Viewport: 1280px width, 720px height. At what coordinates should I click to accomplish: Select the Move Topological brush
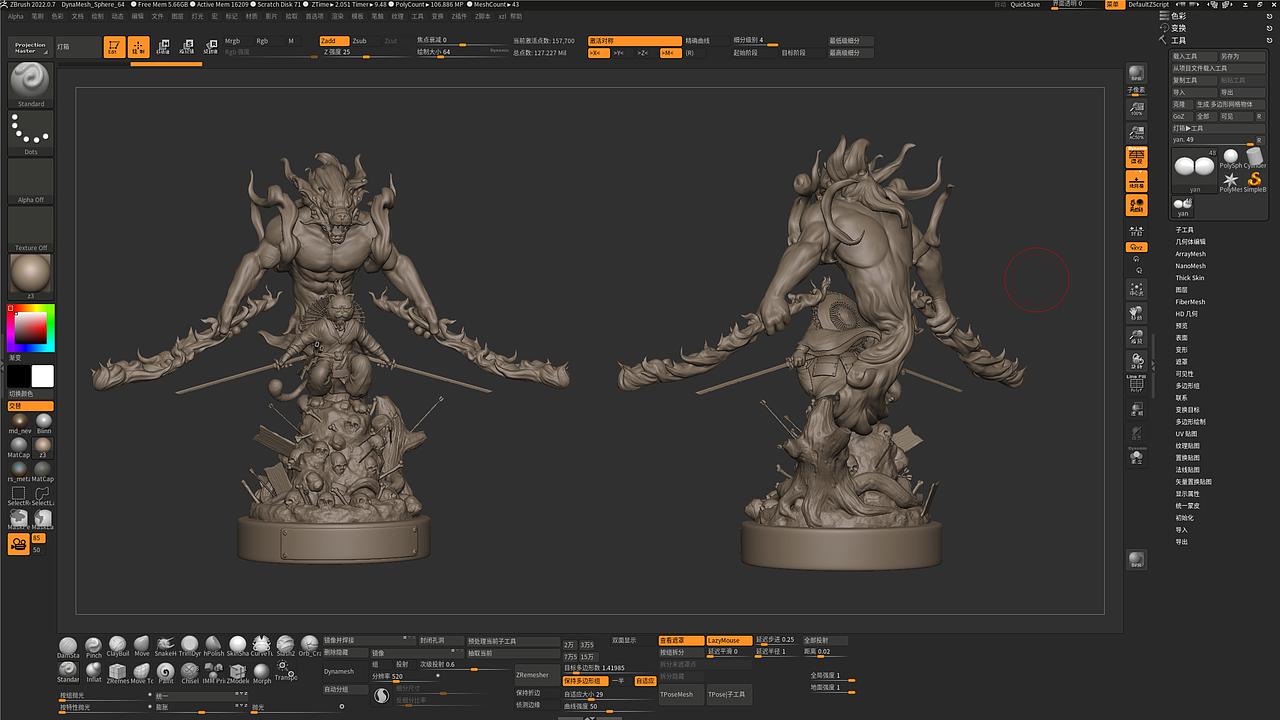click(142, 673)
